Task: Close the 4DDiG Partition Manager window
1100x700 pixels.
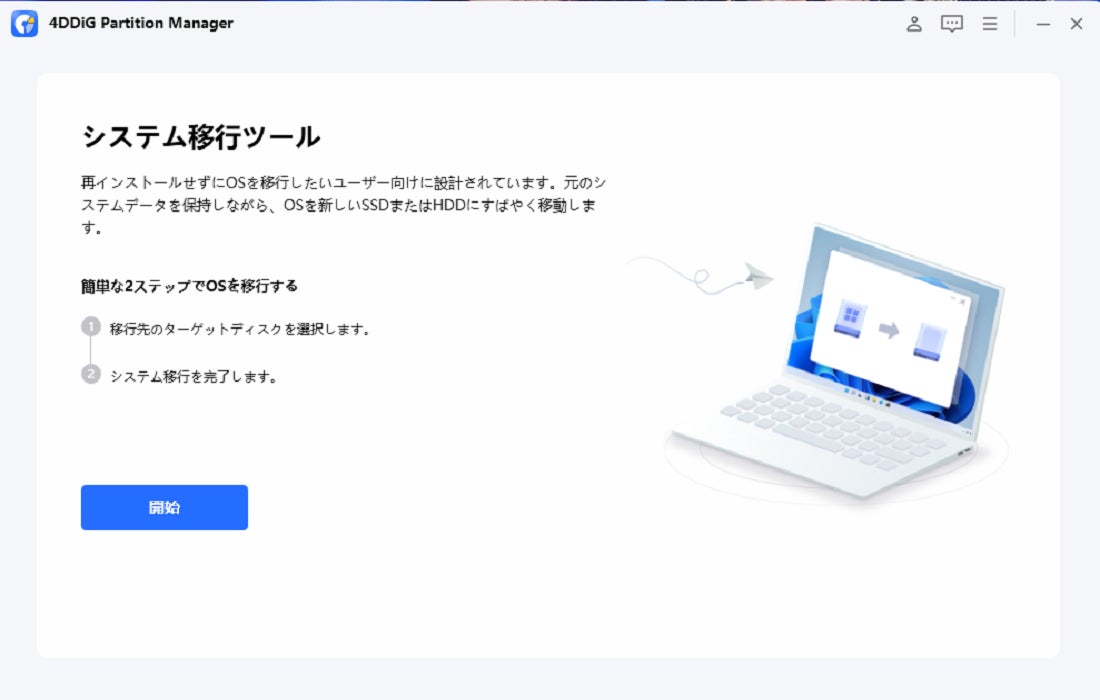Action: (x=1076, y=24)
